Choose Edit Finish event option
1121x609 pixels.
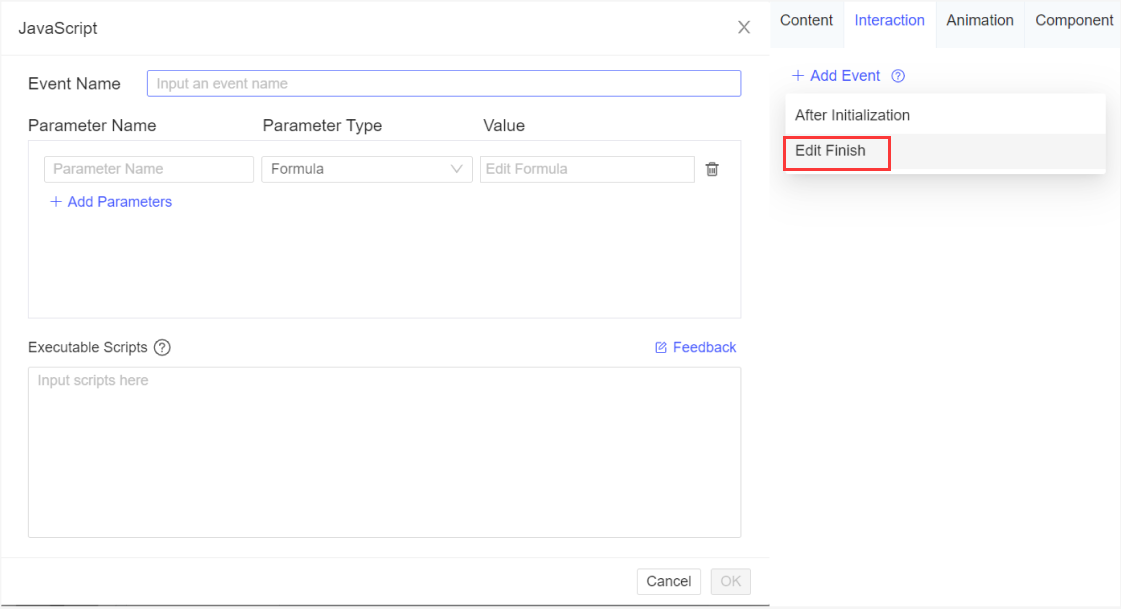point(944,151)
